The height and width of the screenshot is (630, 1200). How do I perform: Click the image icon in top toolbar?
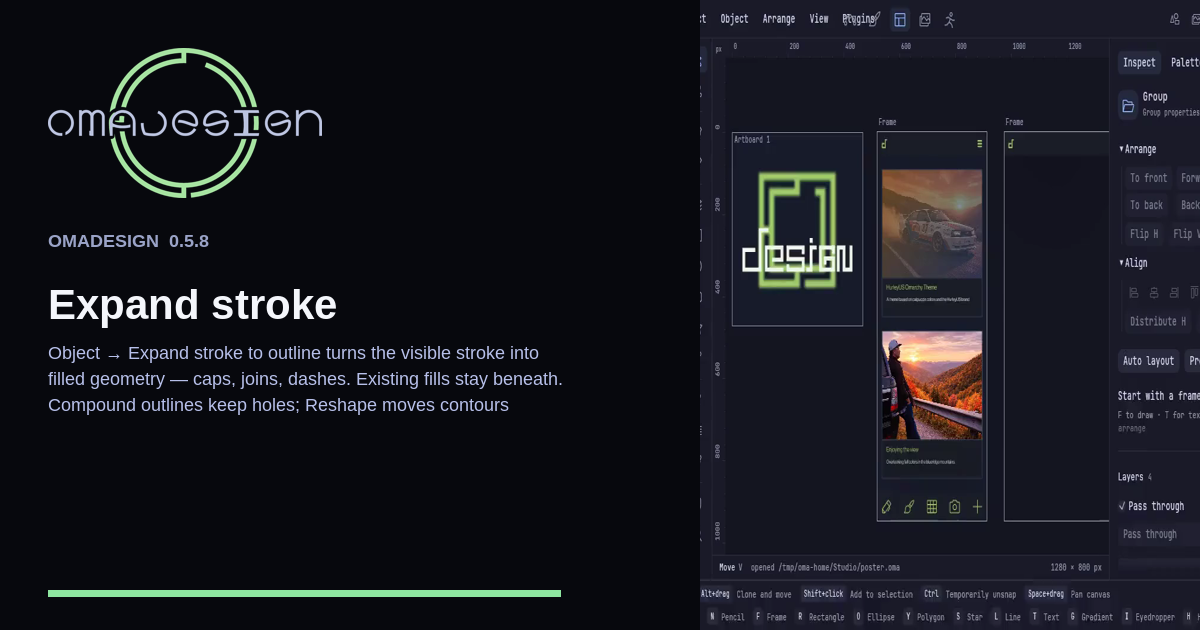tap(925, 19)
